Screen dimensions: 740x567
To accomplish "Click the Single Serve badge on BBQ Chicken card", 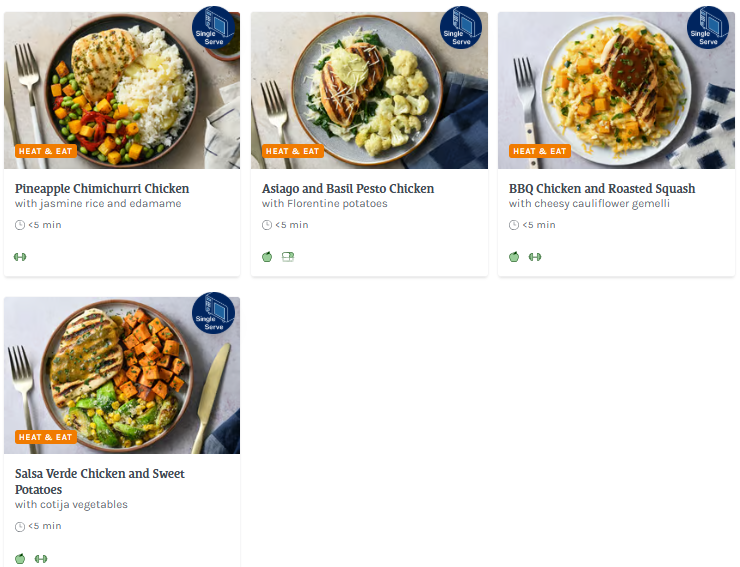I will (x=708, y=27).
